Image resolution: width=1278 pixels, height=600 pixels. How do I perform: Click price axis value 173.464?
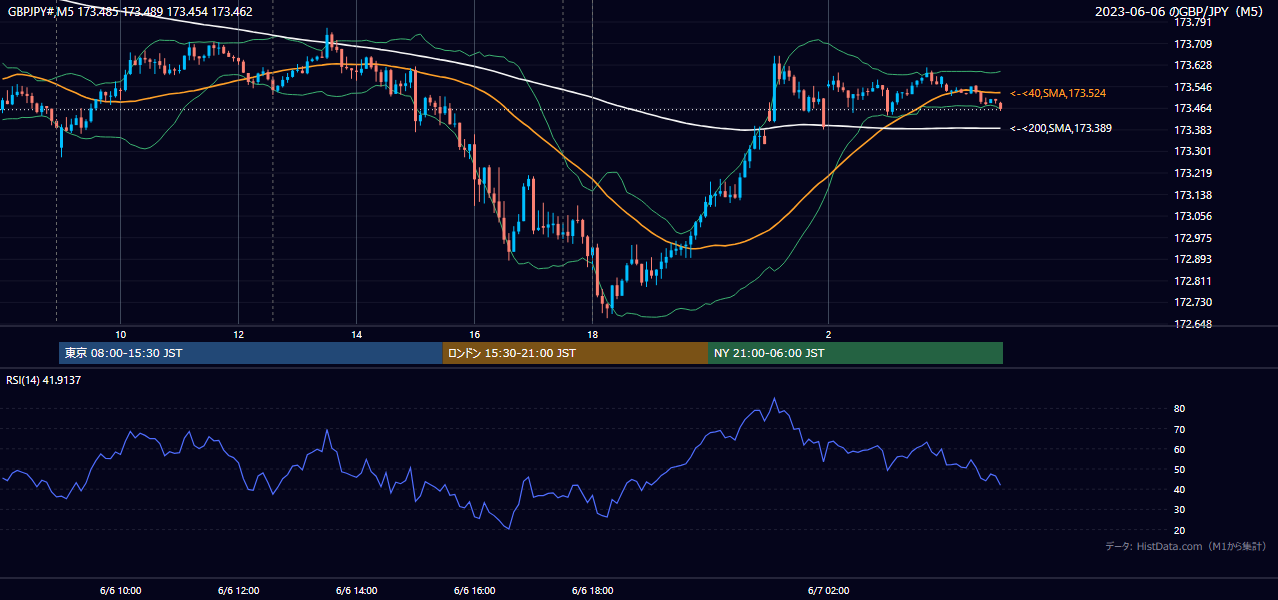(x=1192, y=108)
